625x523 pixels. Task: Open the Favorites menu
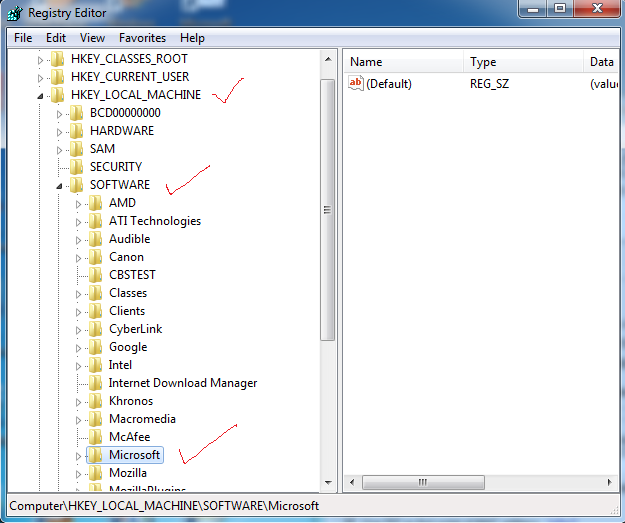click(x=142, y=38)
